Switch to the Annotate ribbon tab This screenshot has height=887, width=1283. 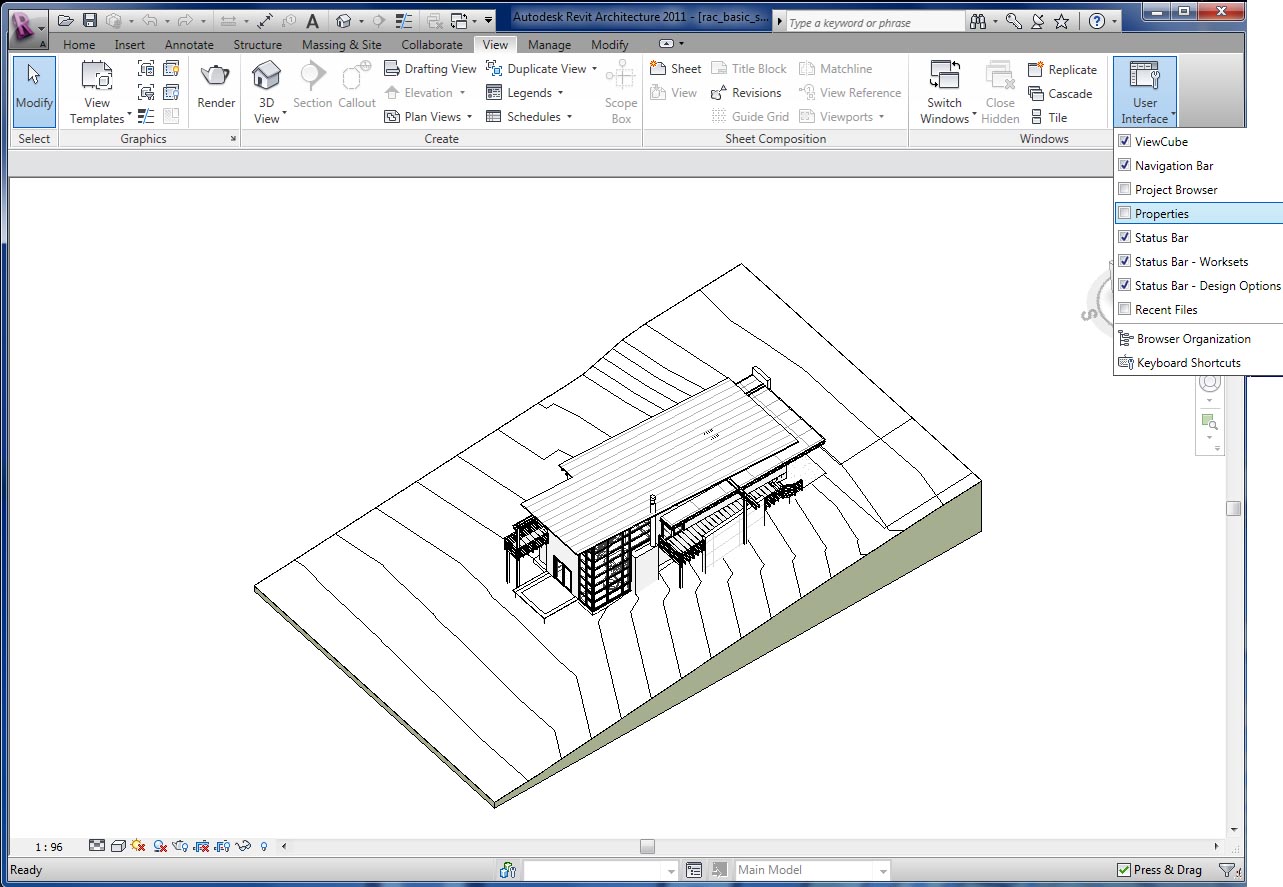pos(189,45)
